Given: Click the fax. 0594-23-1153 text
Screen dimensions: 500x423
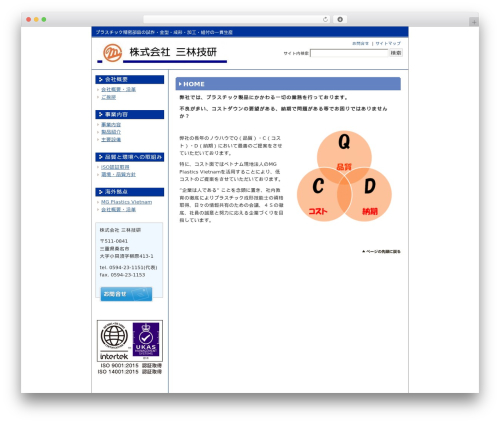Looking at the screenshot, I should (122, 275).
